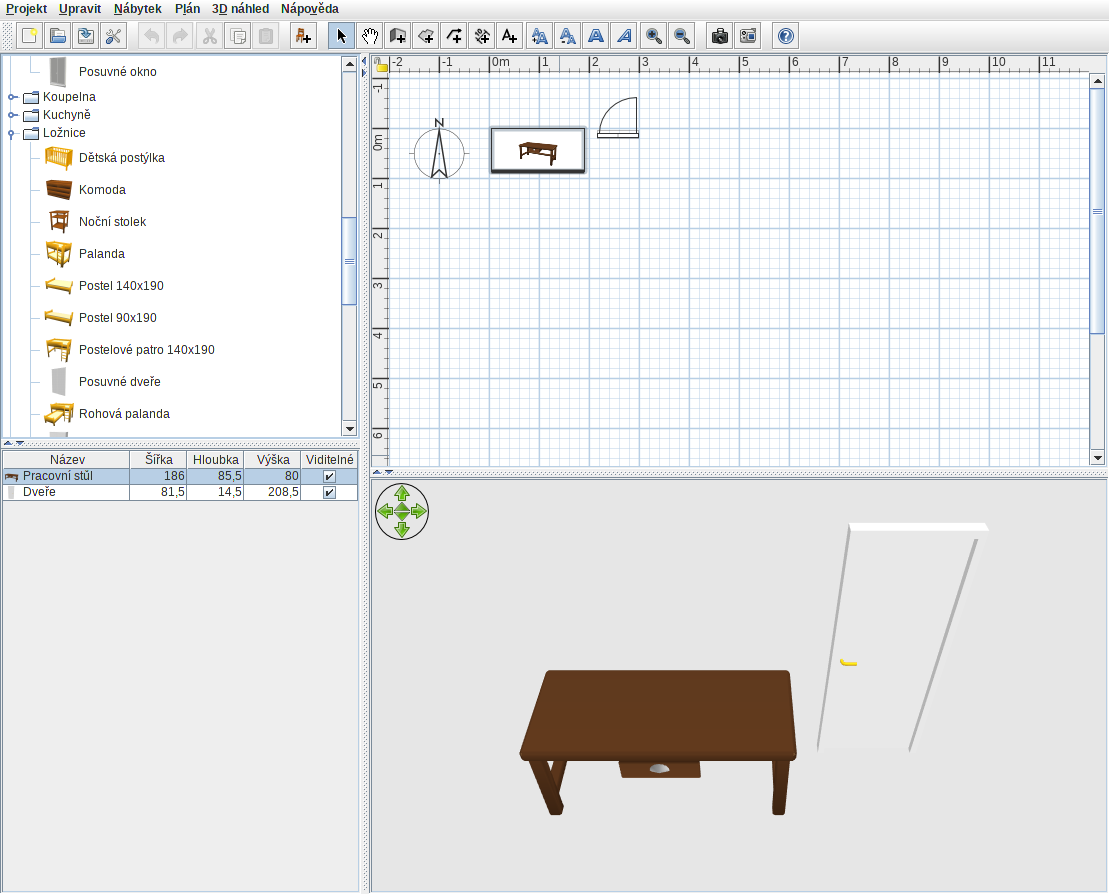This screenshot has height=894, width=1109.
Task: Open the Nábytek menu
Action: tap(137, 9)
